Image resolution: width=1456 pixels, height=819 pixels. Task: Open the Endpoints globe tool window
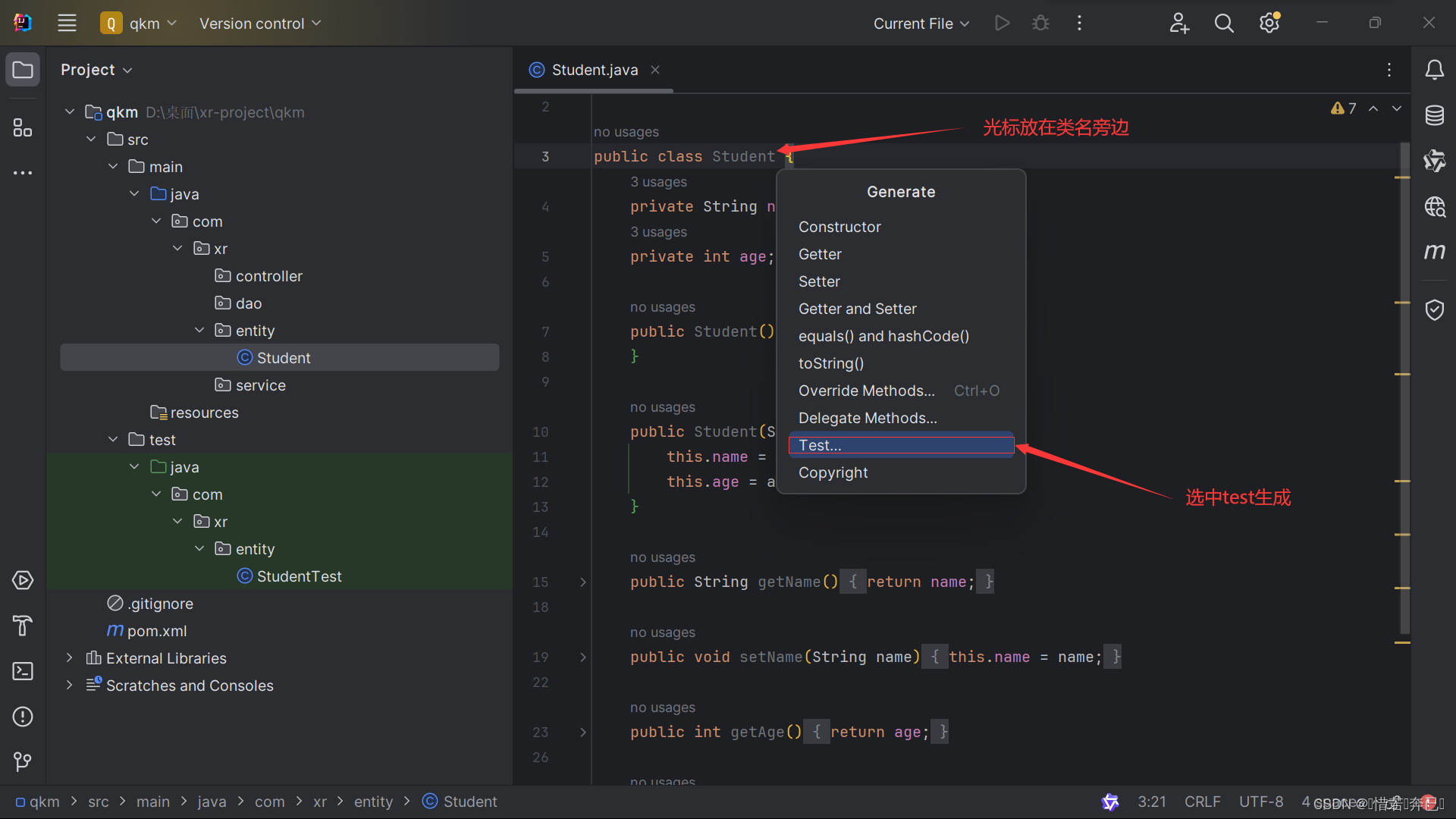pyautogui.click(x=1434, y=206)
